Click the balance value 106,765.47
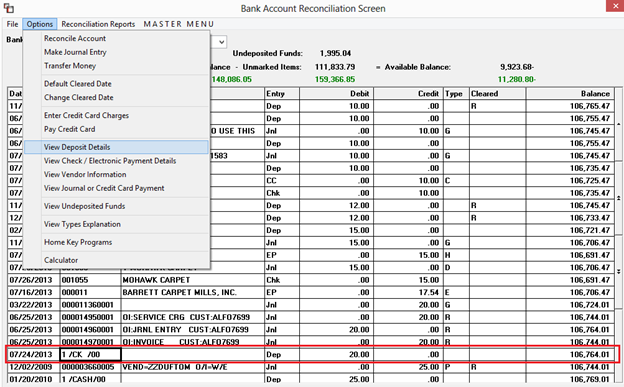This screenshot has width=624, height=387. coord(589,106)
